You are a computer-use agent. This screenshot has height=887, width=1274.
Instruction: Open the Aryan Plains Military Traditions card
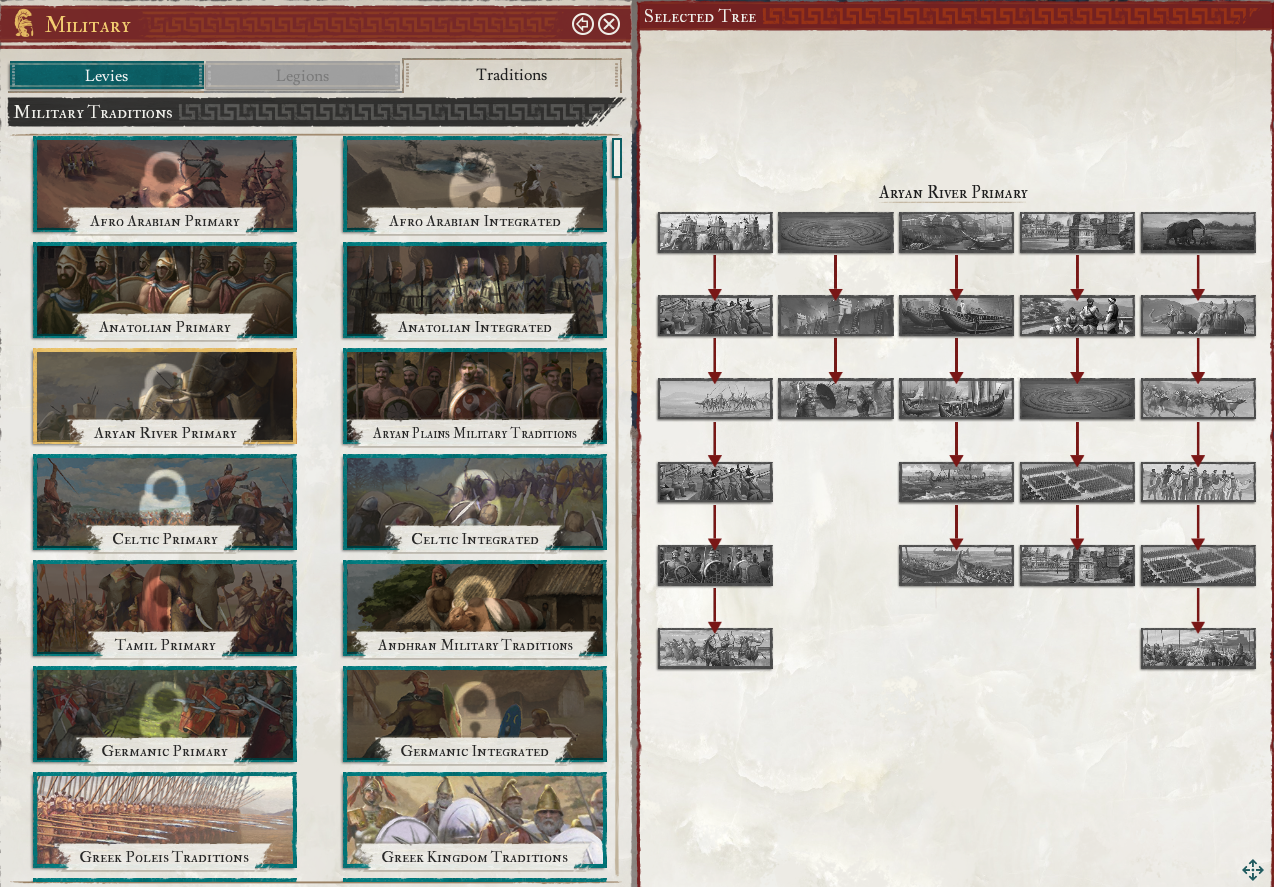tap(475, 397)
